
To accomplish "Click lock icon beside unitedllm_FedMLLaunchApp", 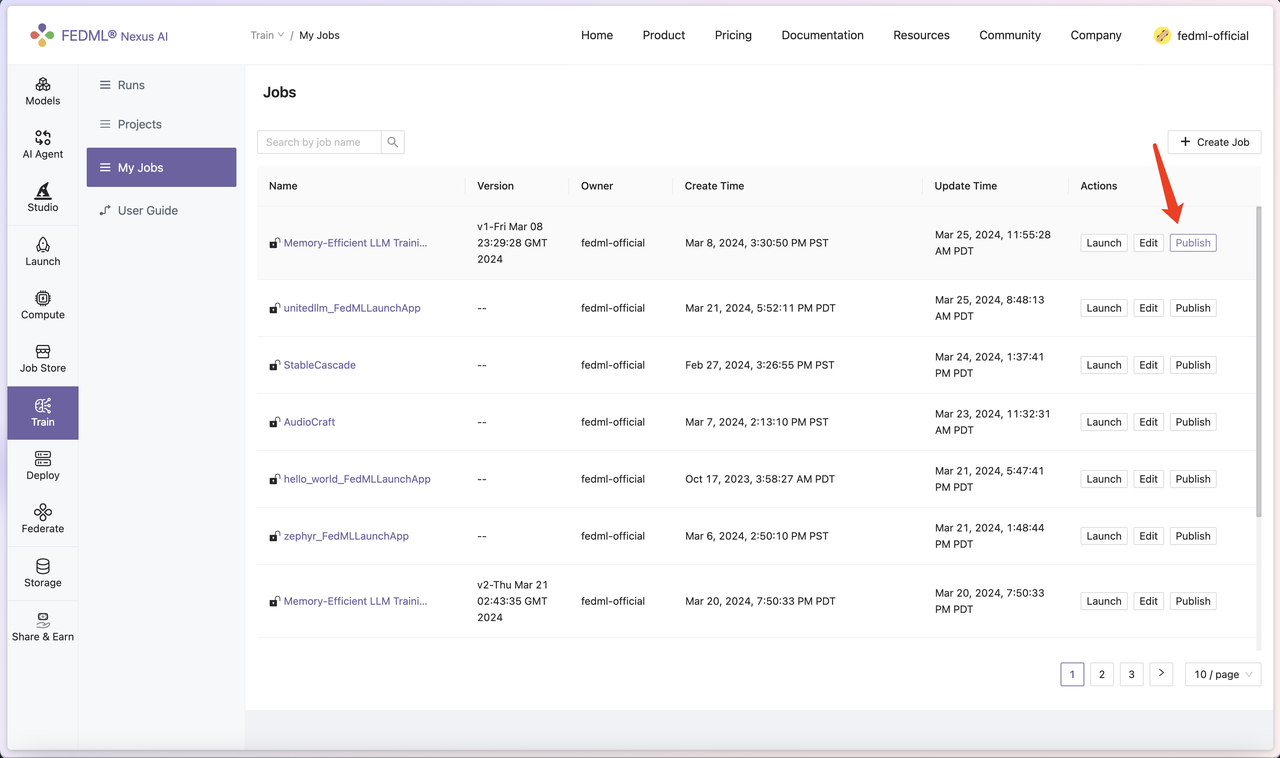I will click(x=274, y=308).
